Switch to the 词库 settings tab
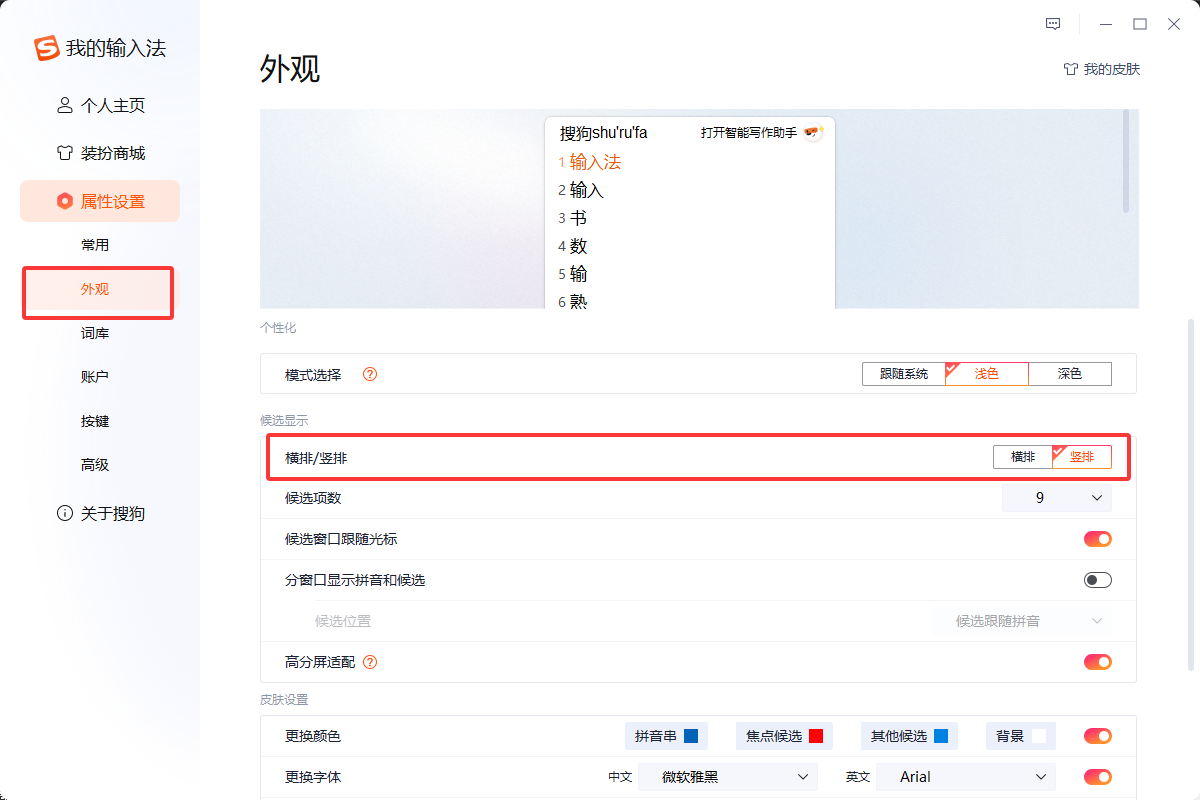The height and width of the screenshot is (800, 1200). coord(94,333)
